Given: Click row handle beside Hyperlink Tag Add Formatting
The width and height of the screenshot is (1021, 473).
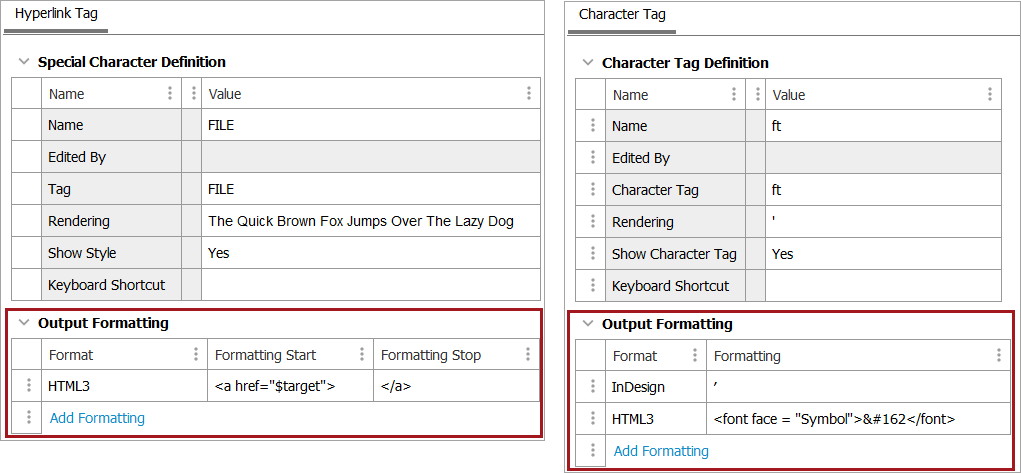Looking at the screenshot, I should pos(28,417).
